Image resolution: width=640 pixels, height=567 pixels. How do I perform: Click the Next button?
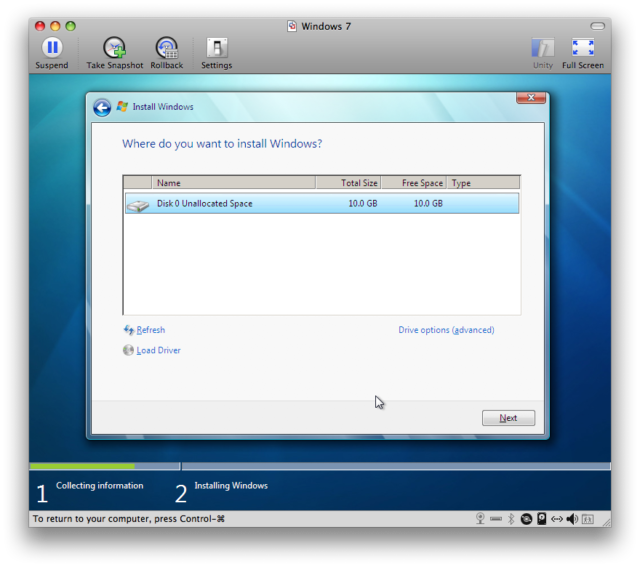[508, 418]
